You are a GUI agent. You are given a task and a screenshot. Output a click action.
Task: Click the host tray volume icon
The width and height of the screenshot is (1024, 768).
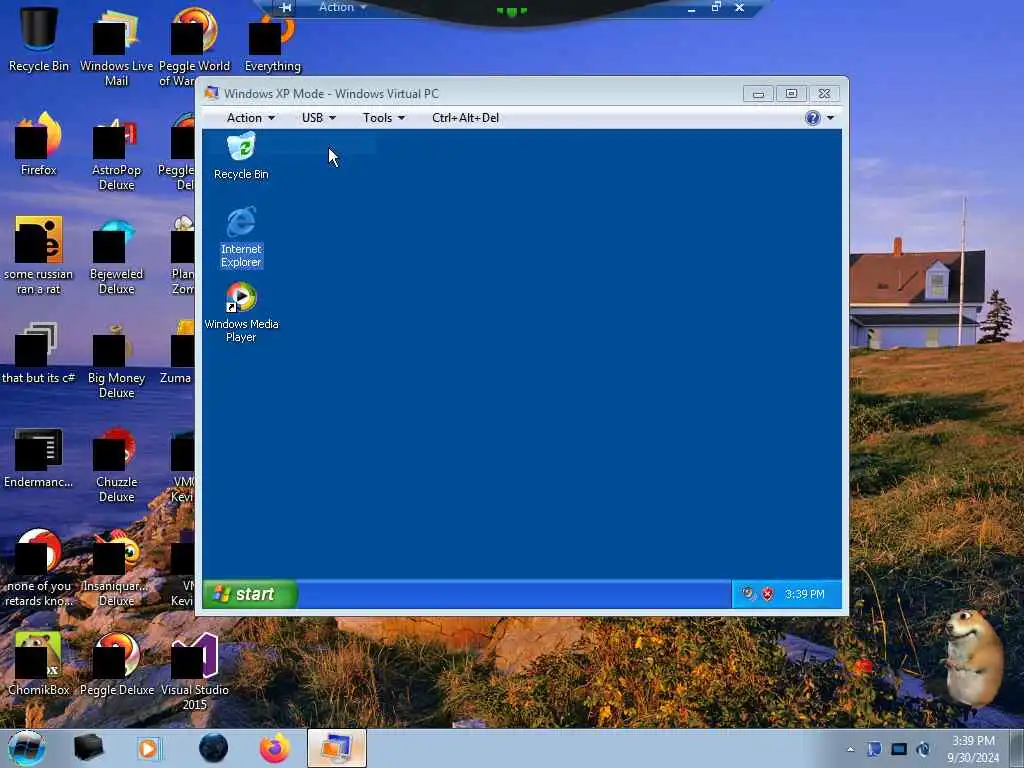click(x=923, y=749)
